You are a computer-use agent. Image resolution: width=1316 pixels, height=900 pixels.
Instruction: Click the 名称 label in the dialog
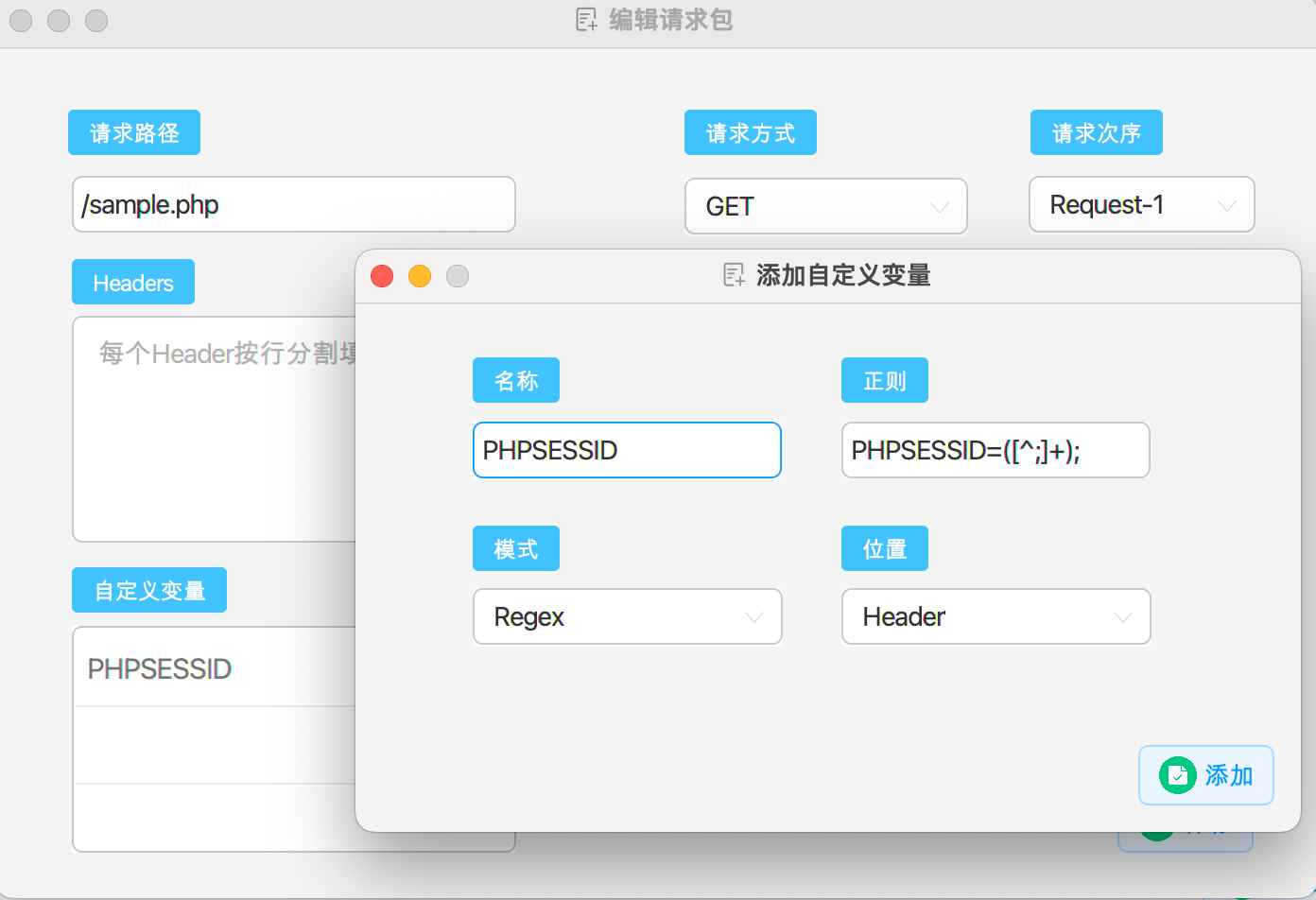516,380
